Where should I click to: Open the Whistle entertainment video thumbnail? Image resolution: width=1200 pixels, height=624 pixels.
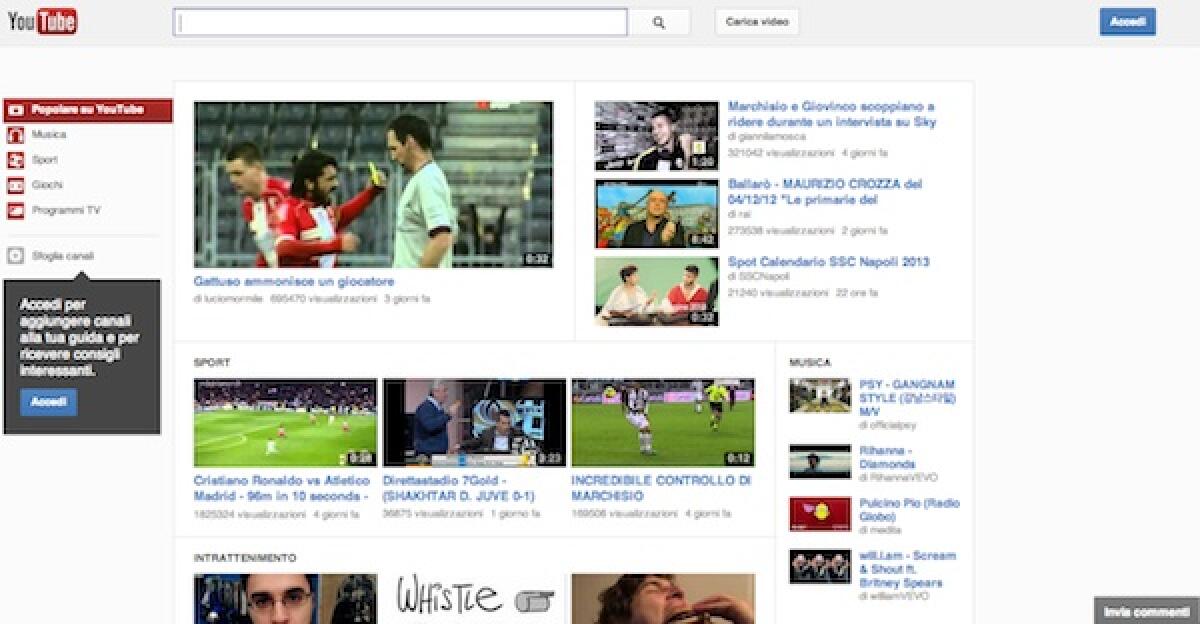coord(474,598)
